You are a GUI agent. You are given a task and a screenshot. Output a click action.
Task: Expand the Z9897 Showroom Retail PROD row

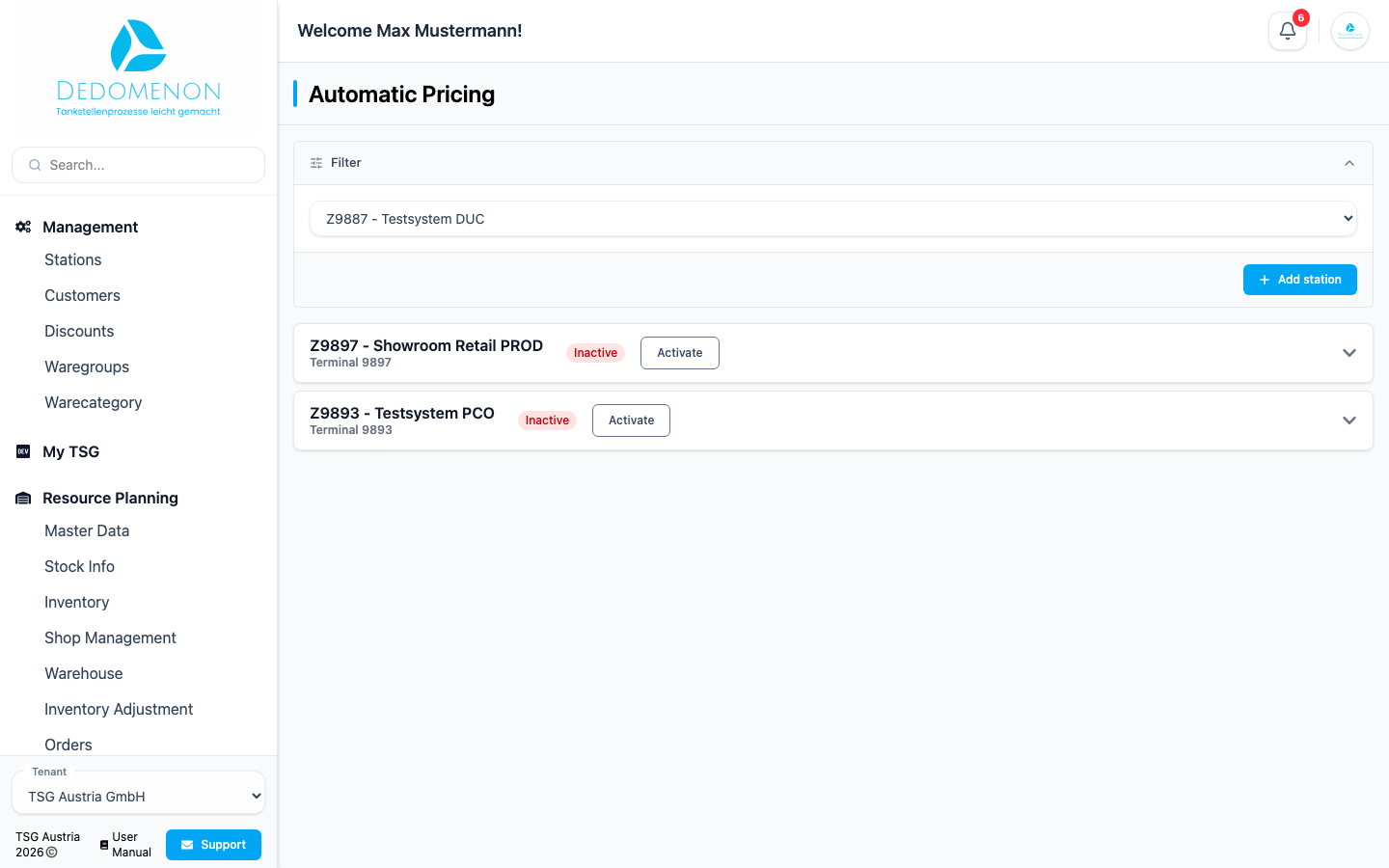coord(1349,353)
